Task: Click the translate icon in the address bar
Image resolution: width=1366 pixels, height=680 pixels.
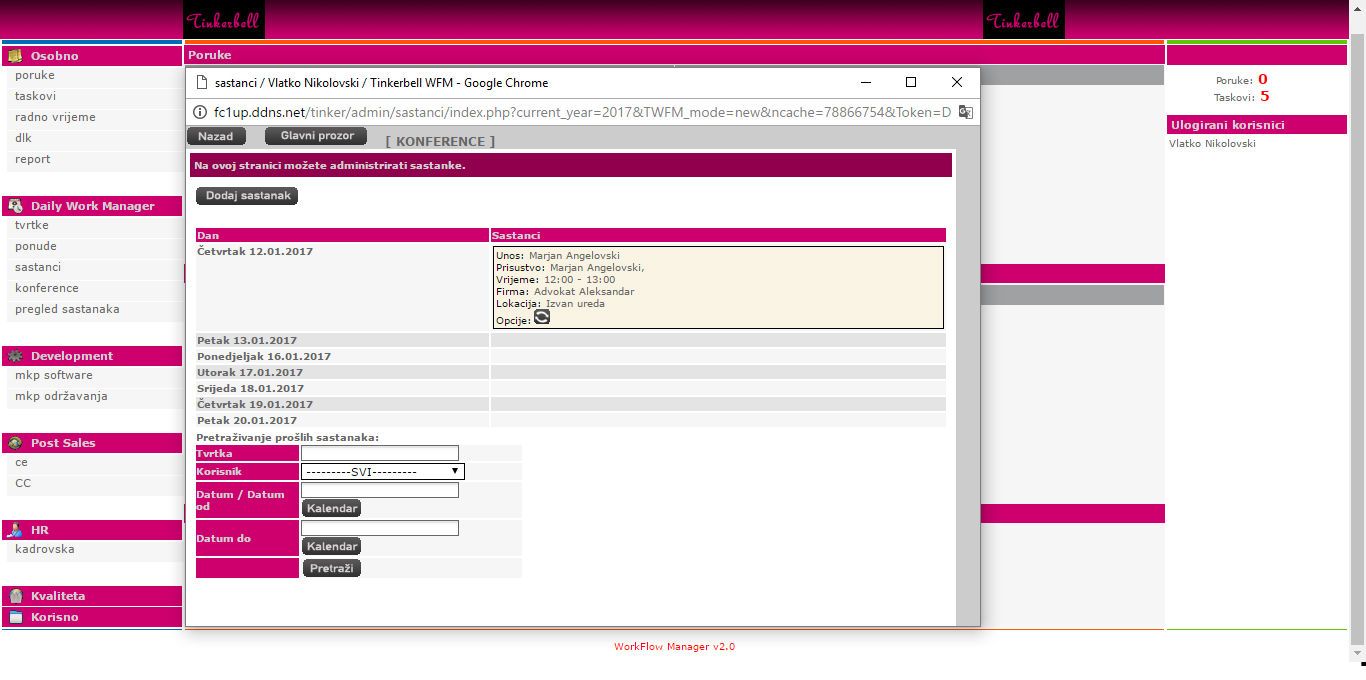Action: (x=965, y=112)
